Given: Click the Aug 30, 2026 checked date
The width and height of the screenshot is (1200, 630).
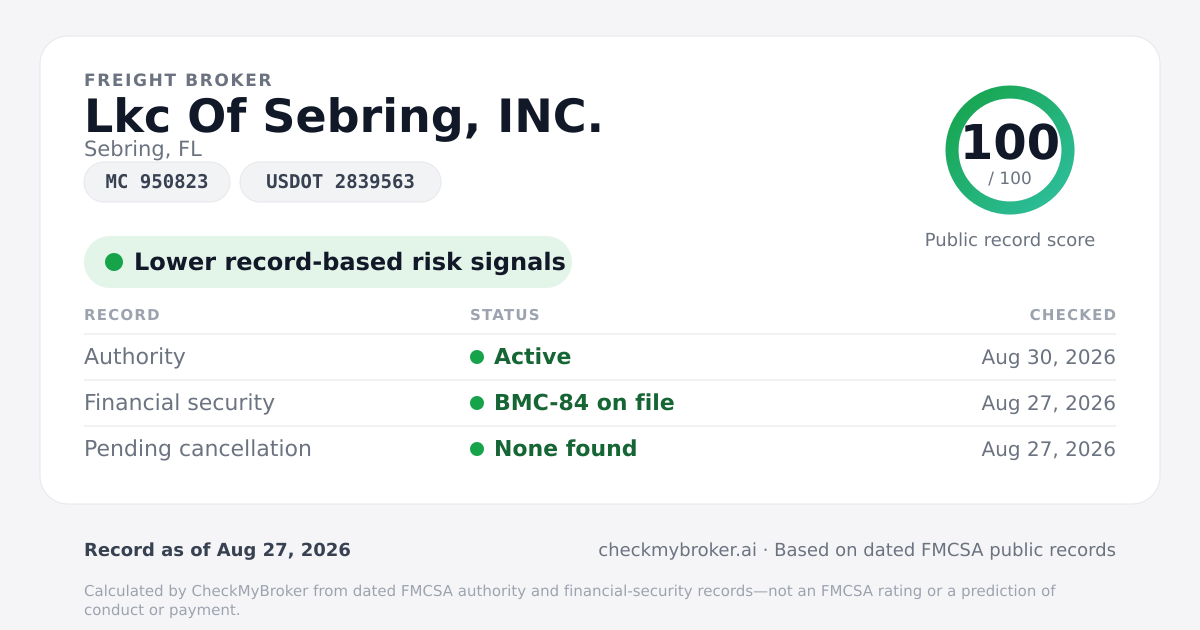Looking at the screenshot, I should (x=1049, y=357).
